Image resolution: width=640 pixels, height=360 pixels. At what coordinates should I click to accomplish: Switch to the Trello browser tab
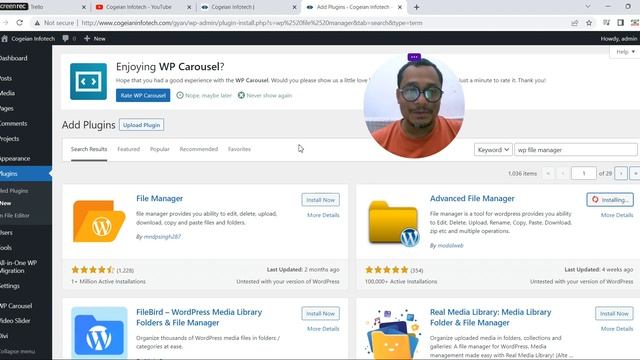pos(43,7)
